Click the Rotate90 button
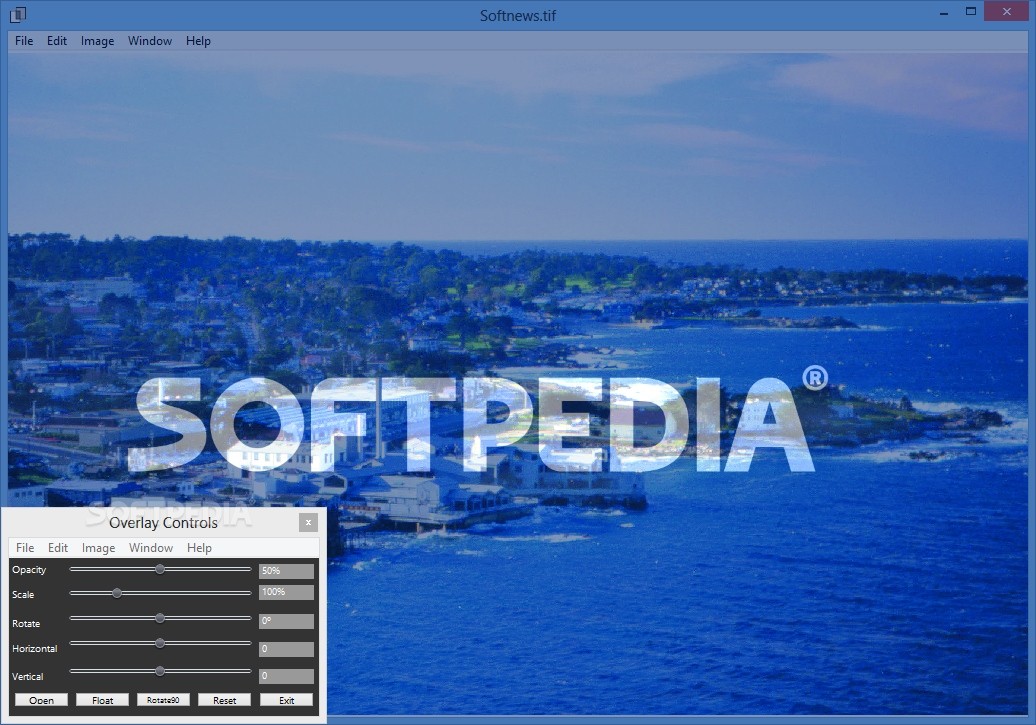 click(163, 700)
